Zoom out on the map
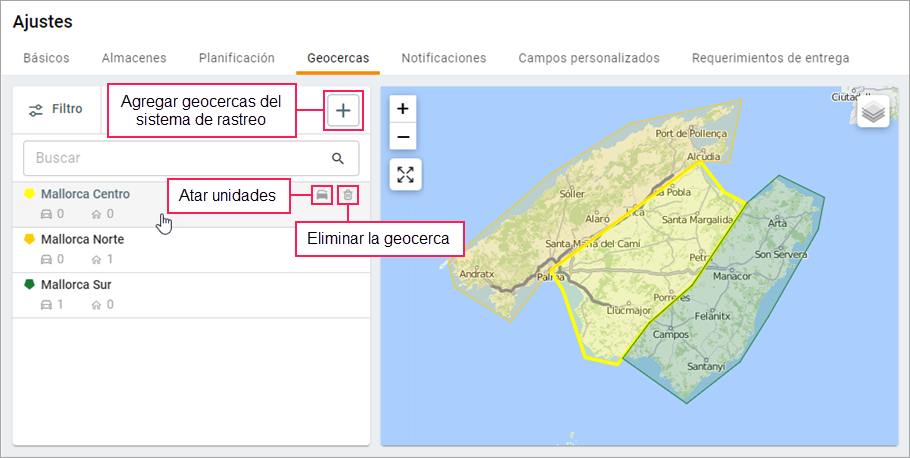 pos(403,137)
